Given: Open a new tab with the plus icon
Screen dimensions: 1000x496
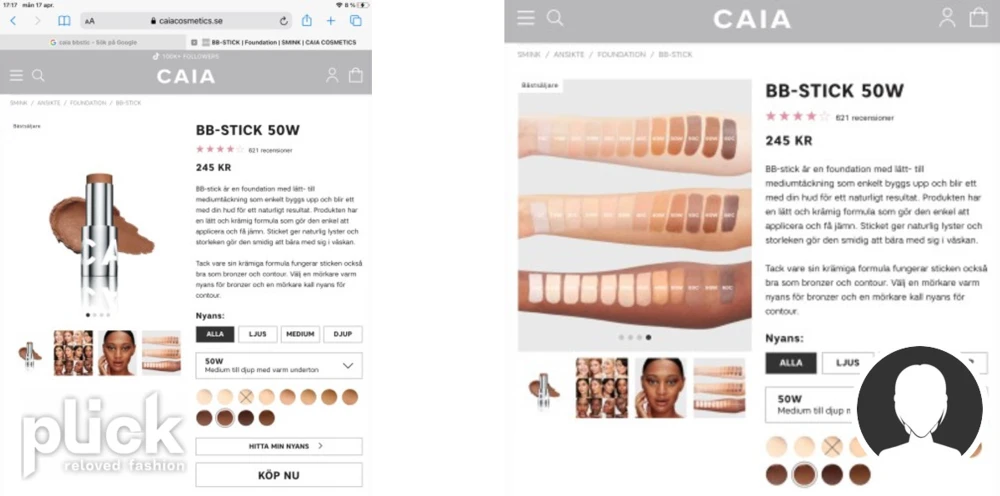Looking at the screenshot, I should [331, 21].
